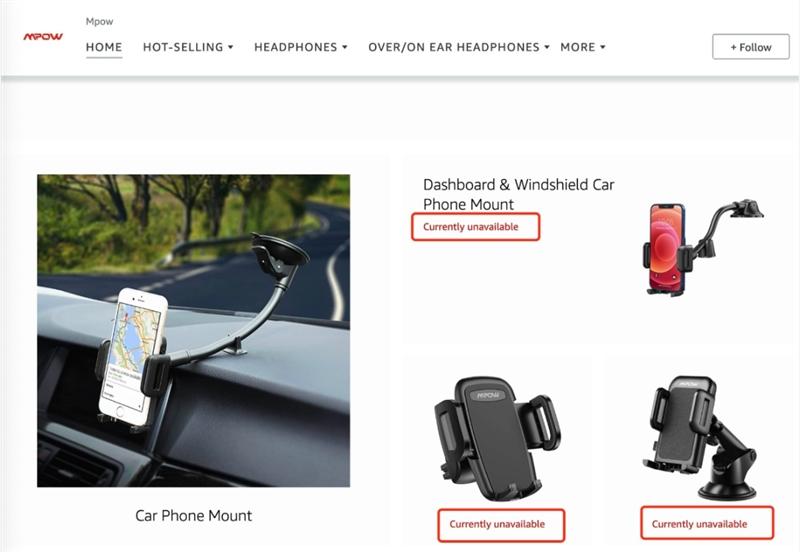Select the long-arm mount with red phone image
Screen dimensions: 800x552
[x=703, y=247]
